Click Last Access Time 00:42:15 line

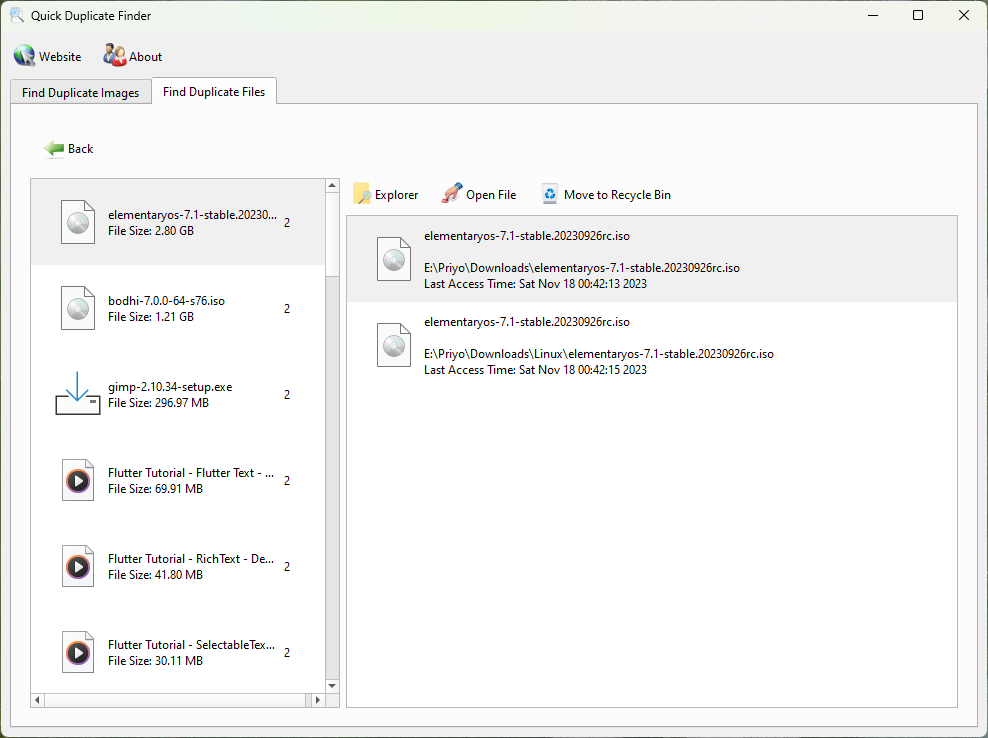[x=535, y=370]
